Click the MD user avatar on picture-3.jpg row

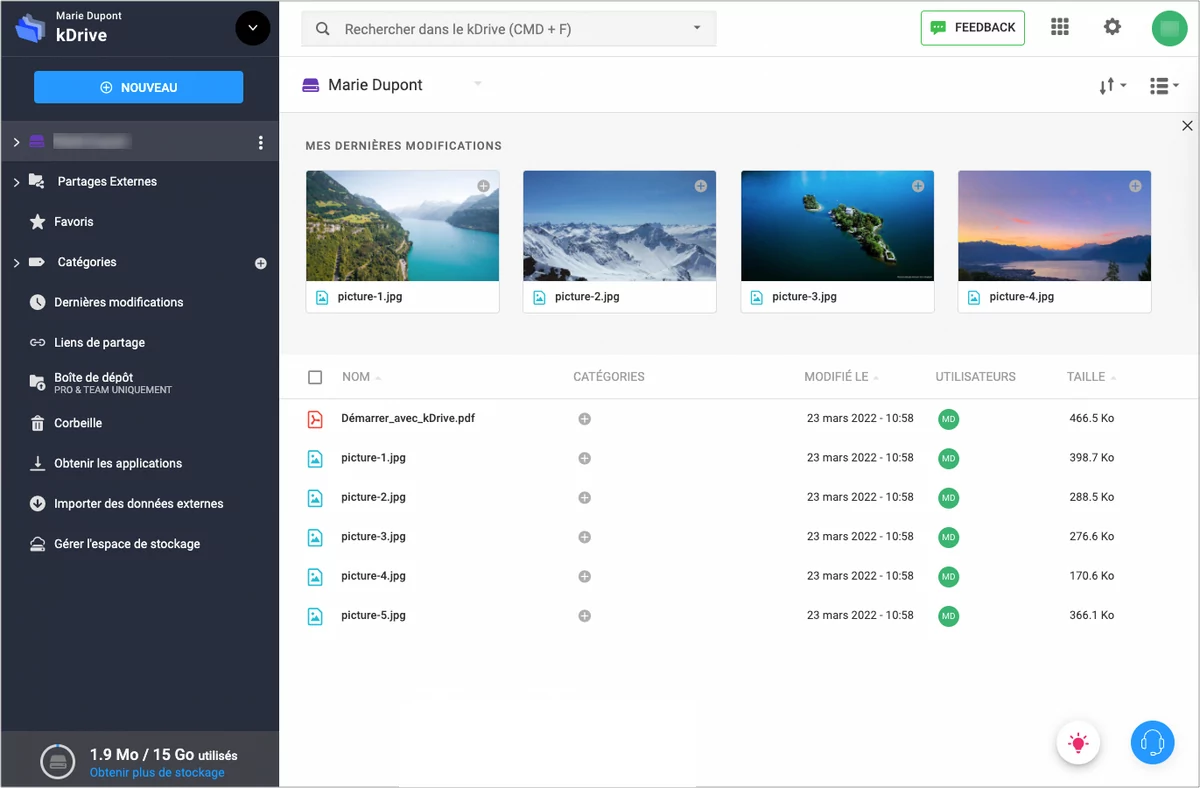coord(949,537)
